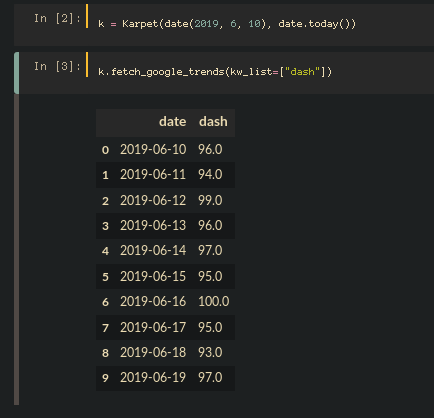Collapse output via left gutter bar
The height and width of the screenshot is (418, 434).
click(16, 249)
